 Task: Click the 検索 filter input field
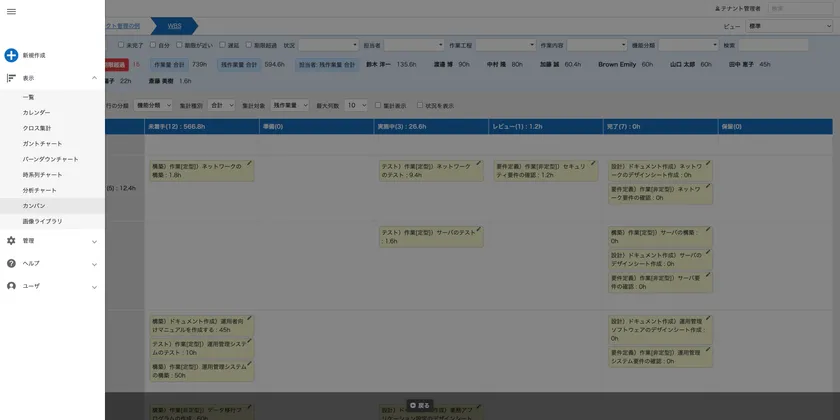point(773,45)
